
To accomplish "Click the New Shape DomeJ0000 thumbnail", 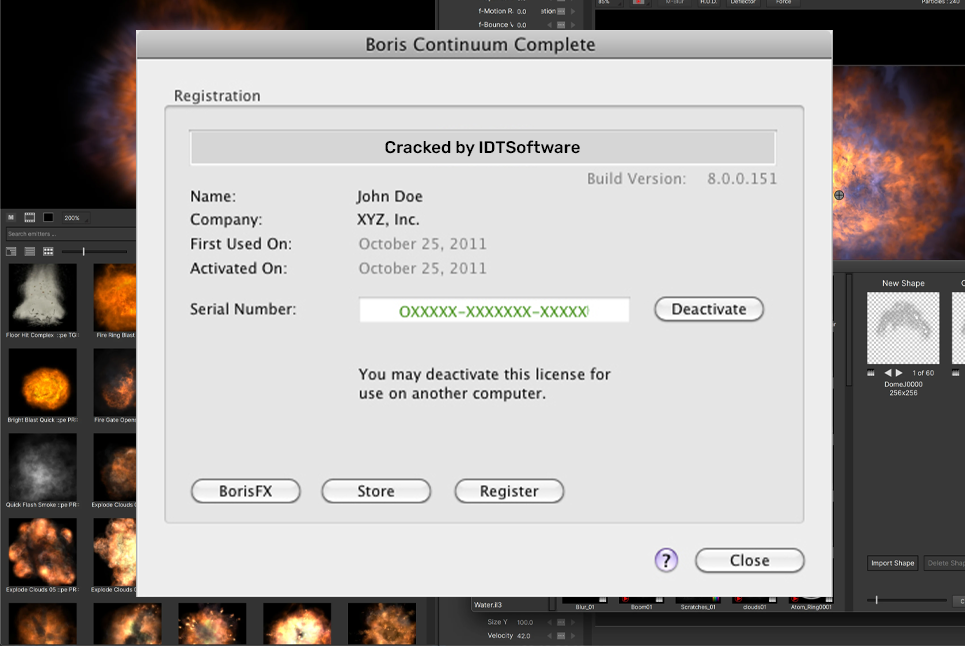I will tap(903, 328).
